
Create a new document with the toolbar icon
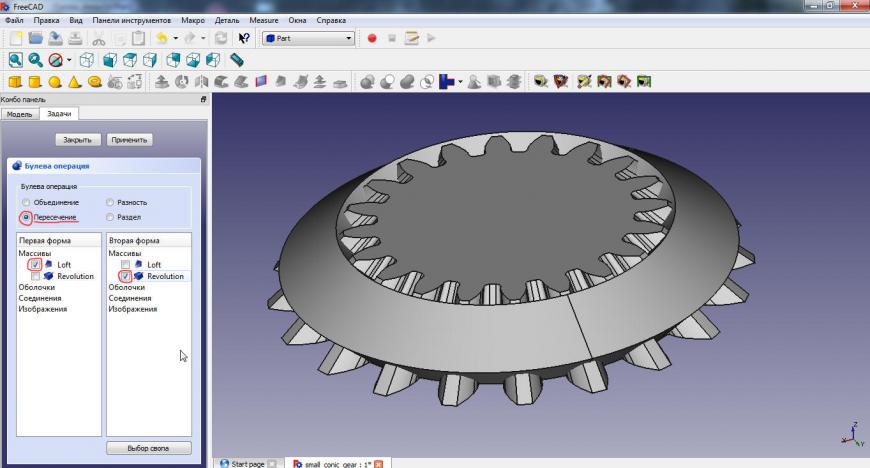click(16, 38)
